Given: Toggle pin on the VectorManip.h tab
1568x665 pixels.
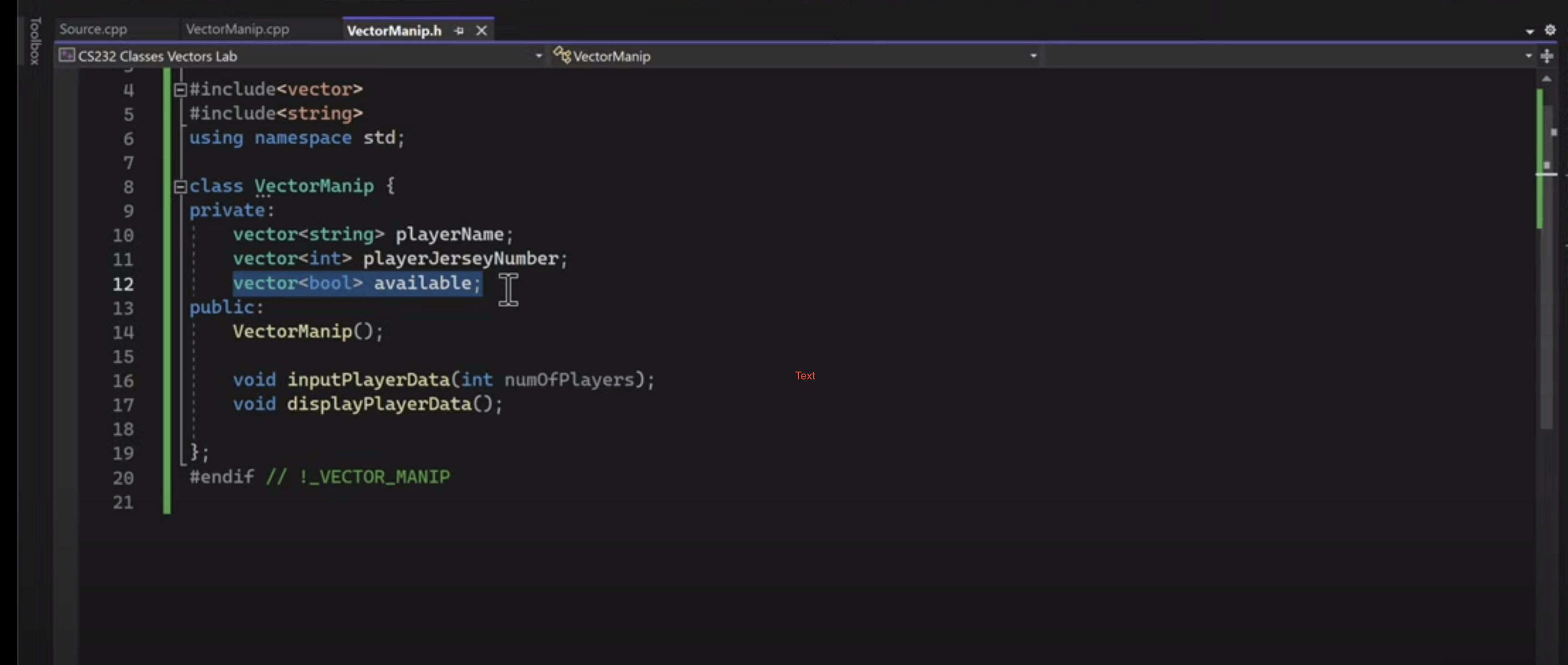Looking at the screenshot, I should (459, 30).
